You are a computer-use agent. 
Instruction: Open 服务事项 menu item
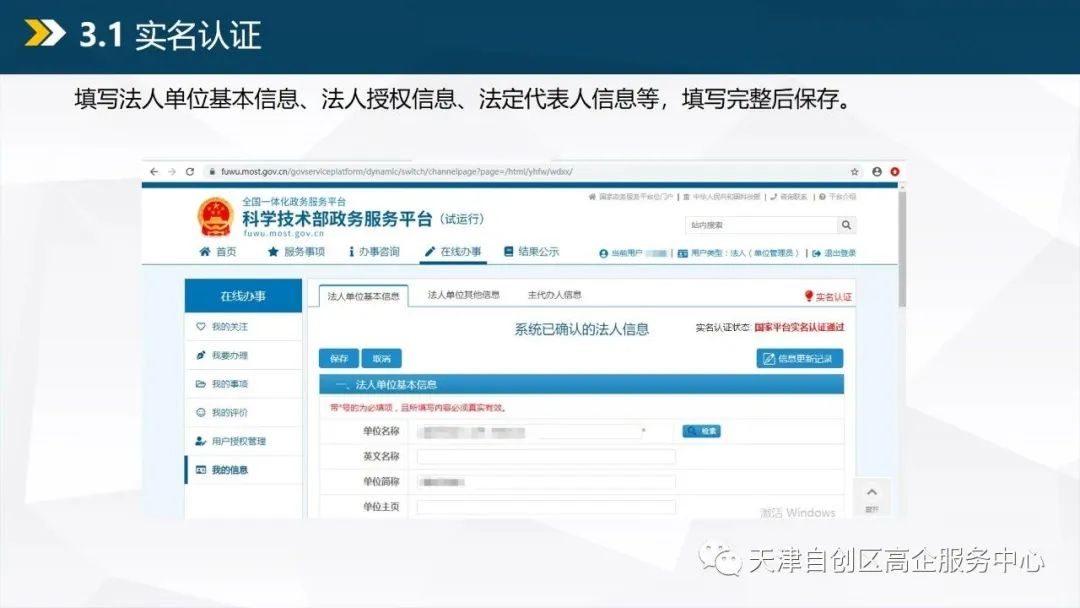(x=296, y=251)
